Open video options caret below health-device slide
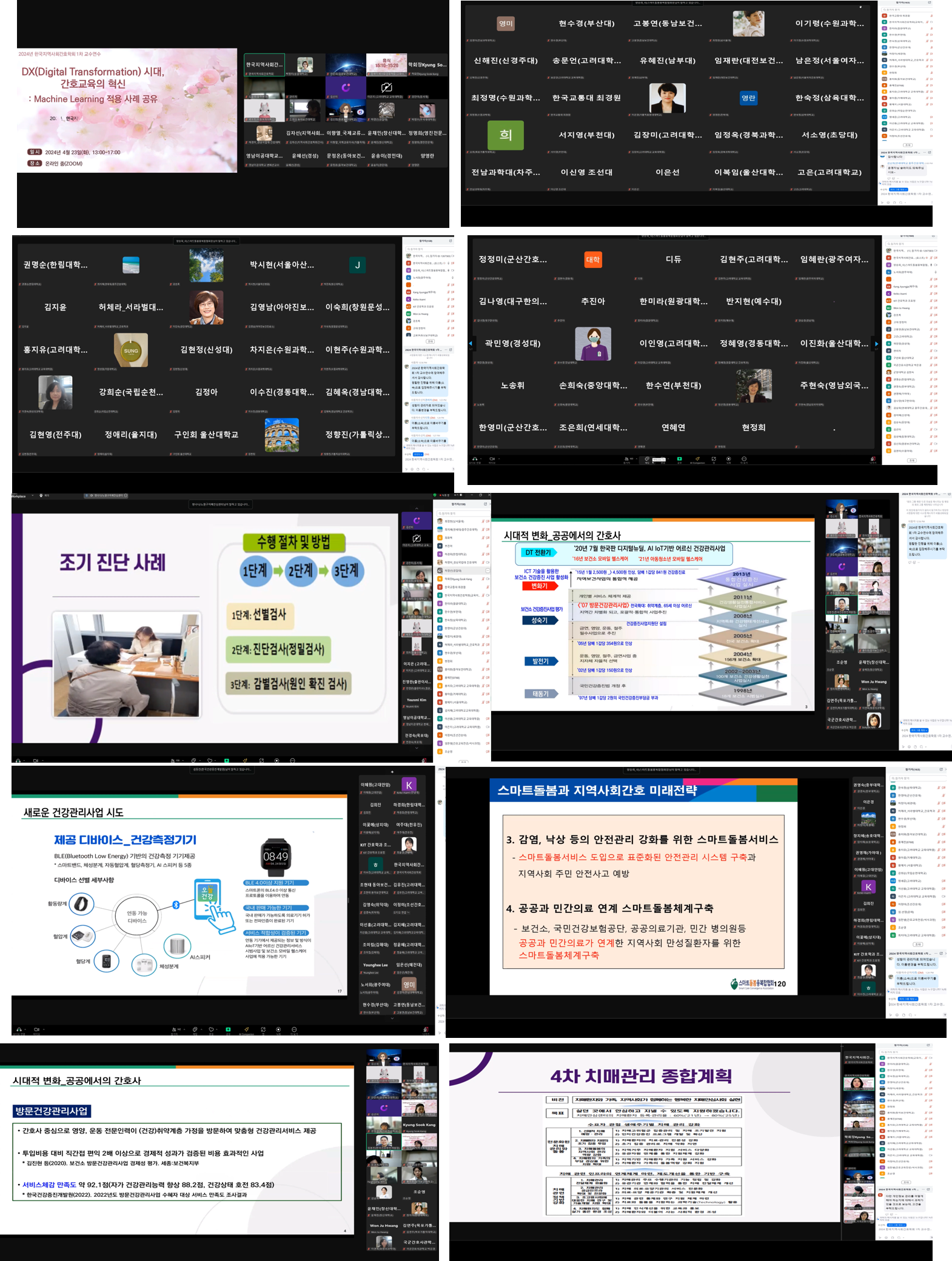 tap(43, 1029)
